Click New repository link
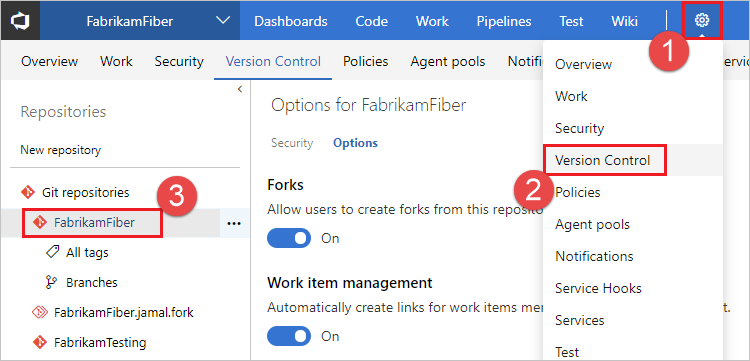This screenshot has height=361, width=750. [60, 151]
